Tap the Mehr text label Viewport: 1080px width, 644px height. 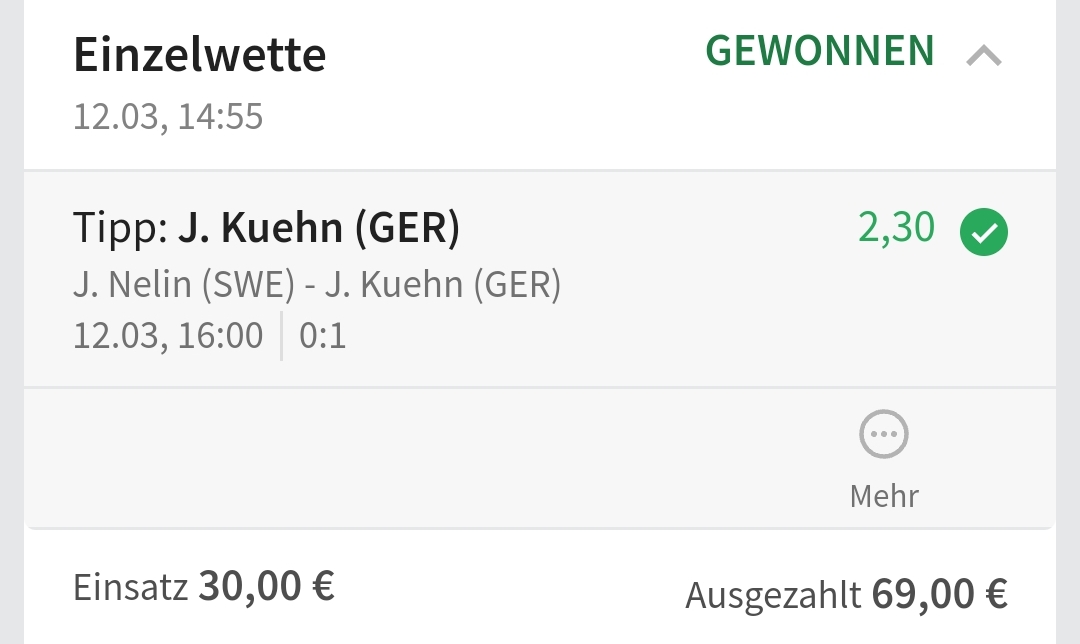[x=884, y=495]
